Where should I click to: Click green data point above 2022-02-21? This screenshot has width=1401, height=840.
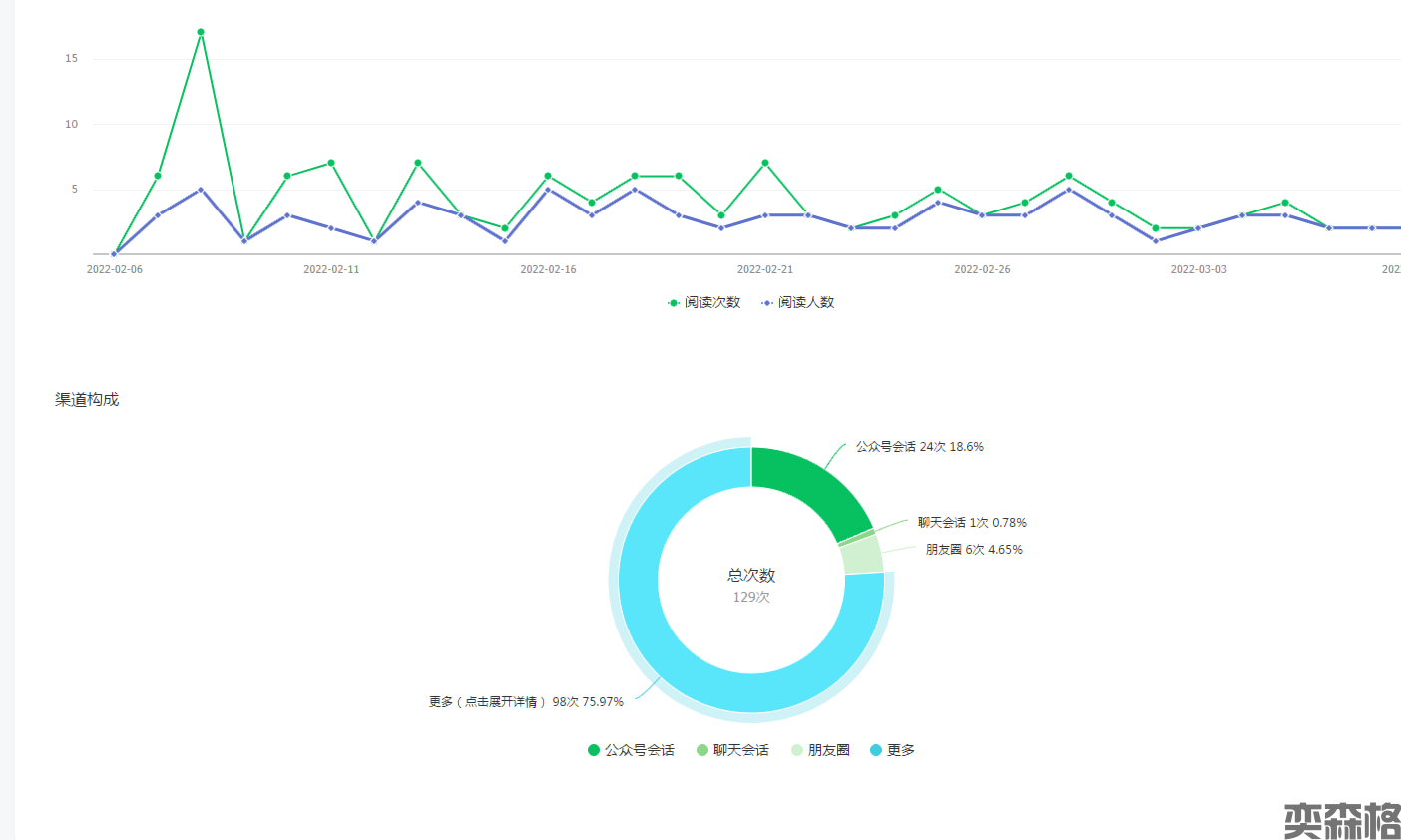point(765,163)
